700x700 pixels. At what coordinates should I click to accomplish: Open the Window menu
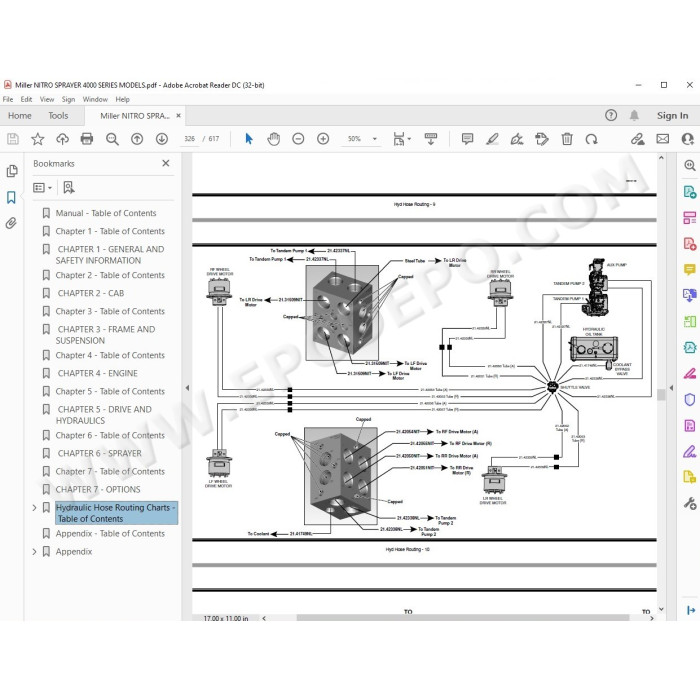pos(95,99)
